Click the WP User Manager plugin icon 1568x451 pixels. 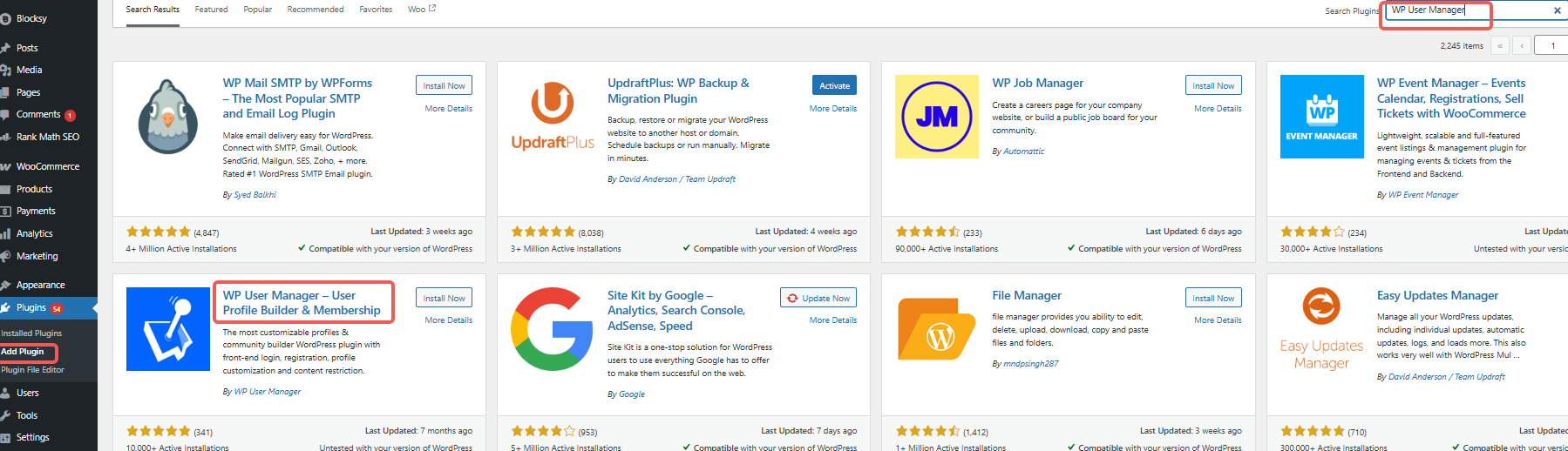tap(168, 329)
